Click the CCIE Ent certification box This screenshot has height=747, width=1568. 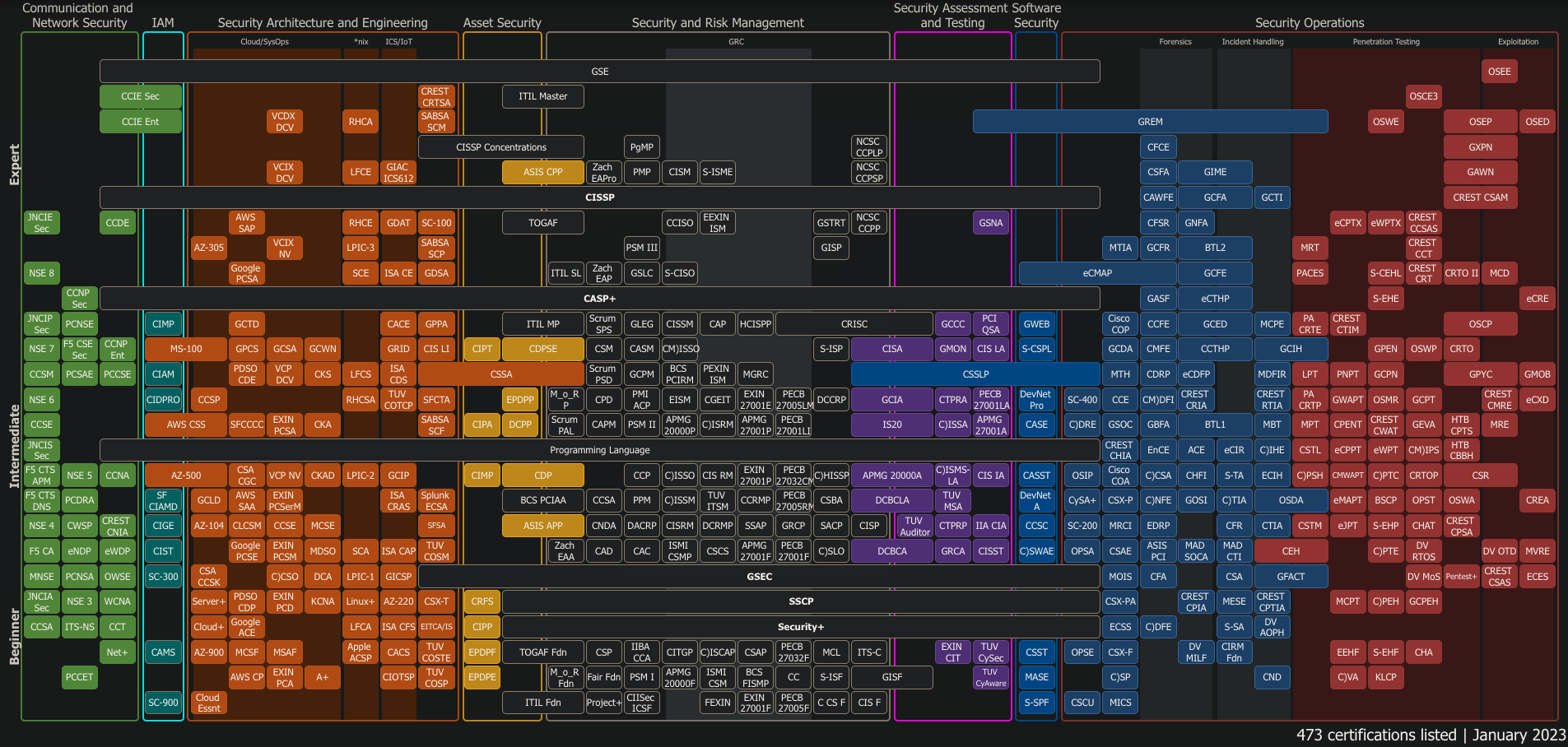point(141,122)
